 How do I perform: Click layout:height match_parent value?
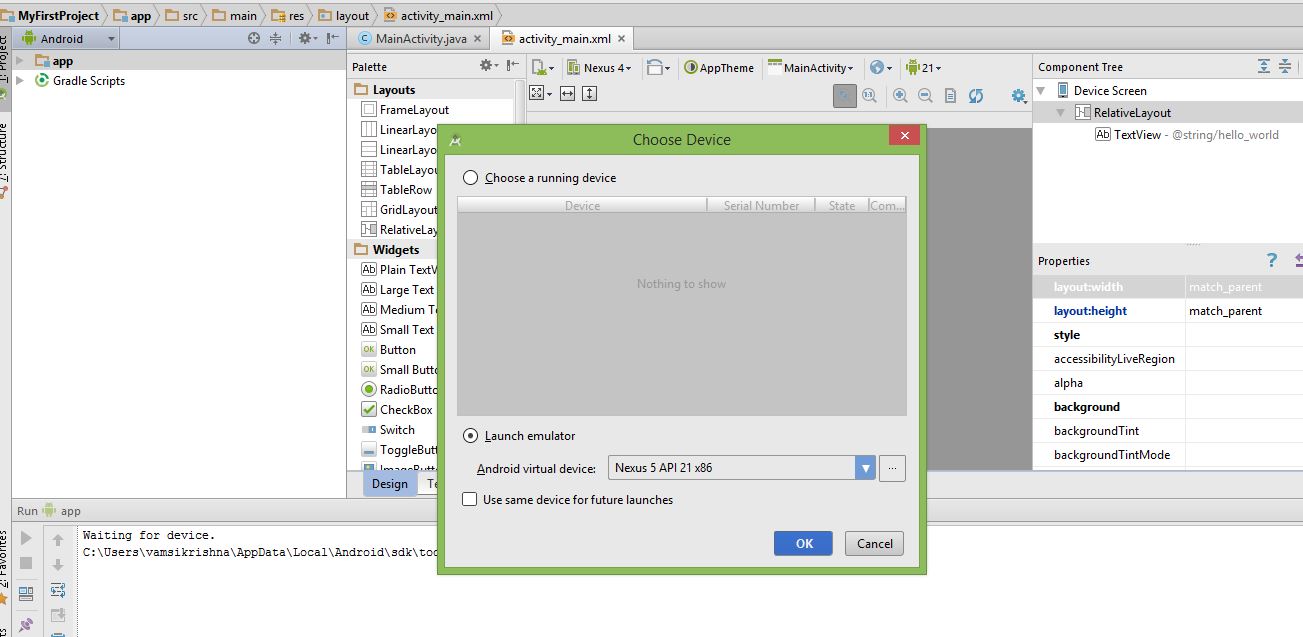[x=1244, y=311]
